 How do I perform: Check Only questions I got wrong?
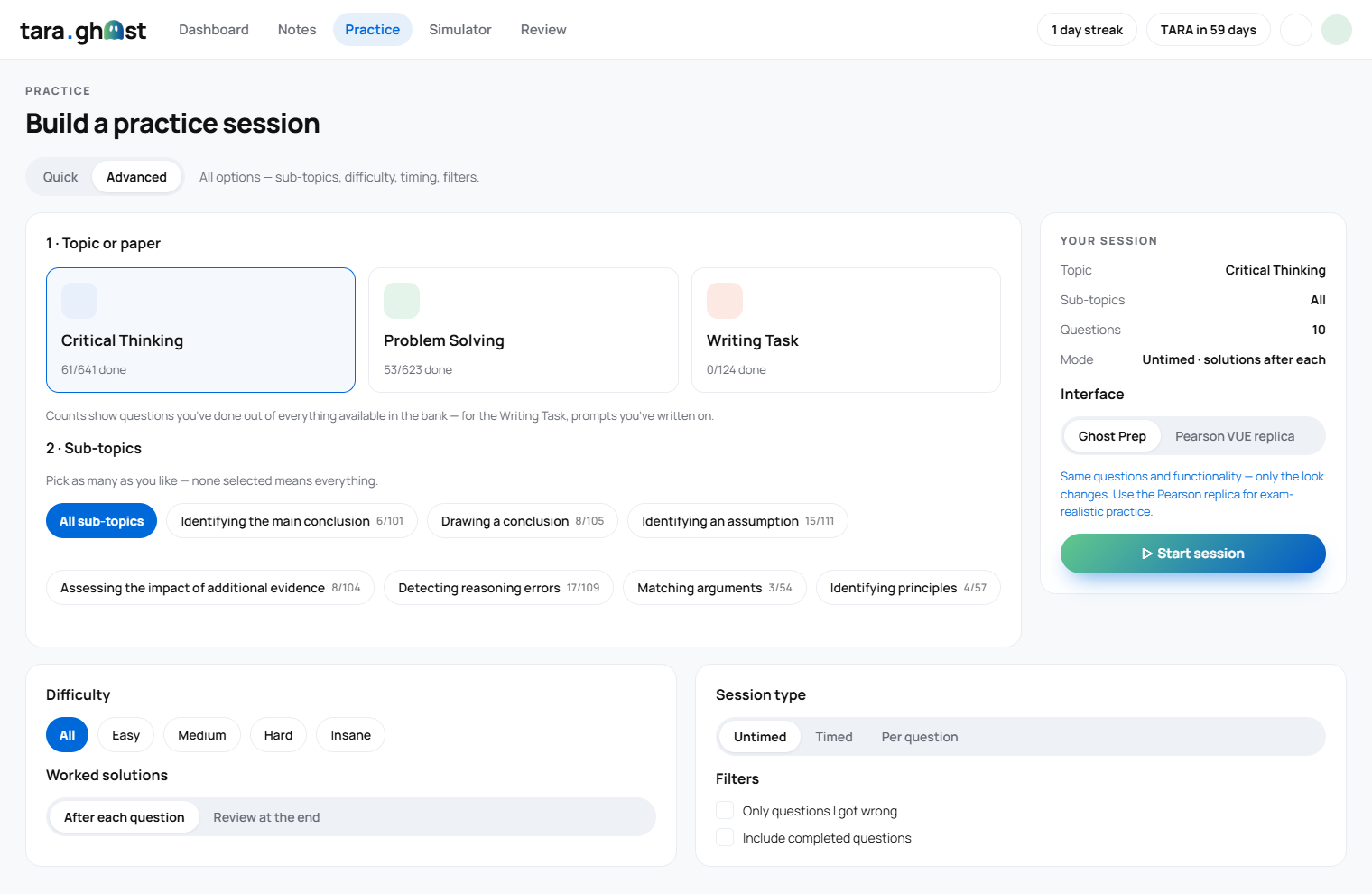pyautogui.click(x=725, y=810)
